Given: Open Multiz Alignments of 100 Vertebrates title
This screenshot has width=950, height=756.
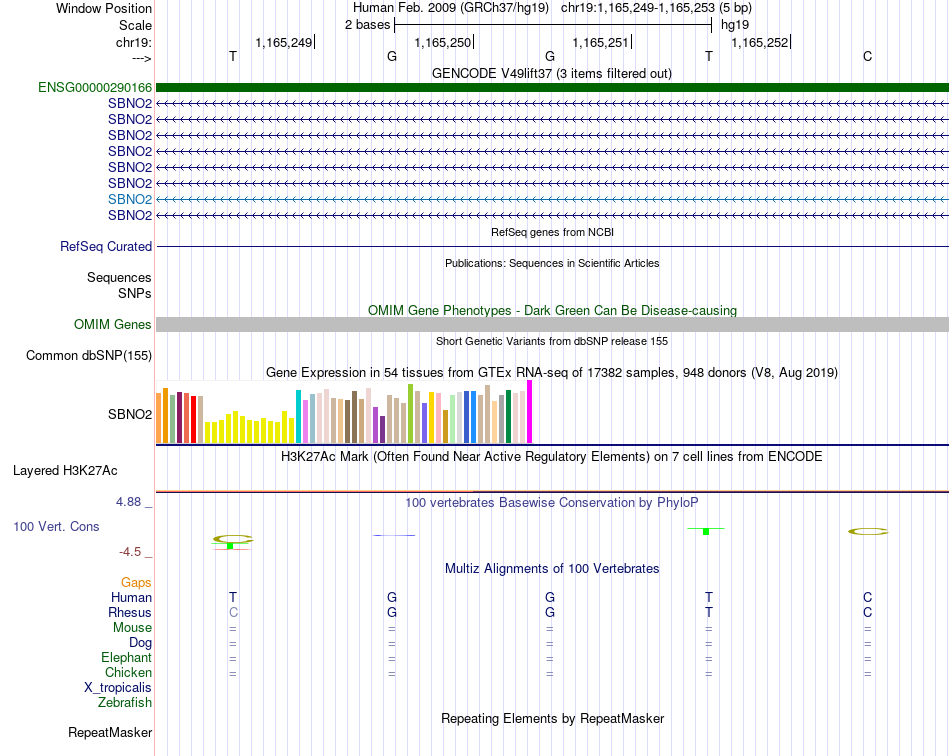Looking at the screenshot, I should [552, 569].
